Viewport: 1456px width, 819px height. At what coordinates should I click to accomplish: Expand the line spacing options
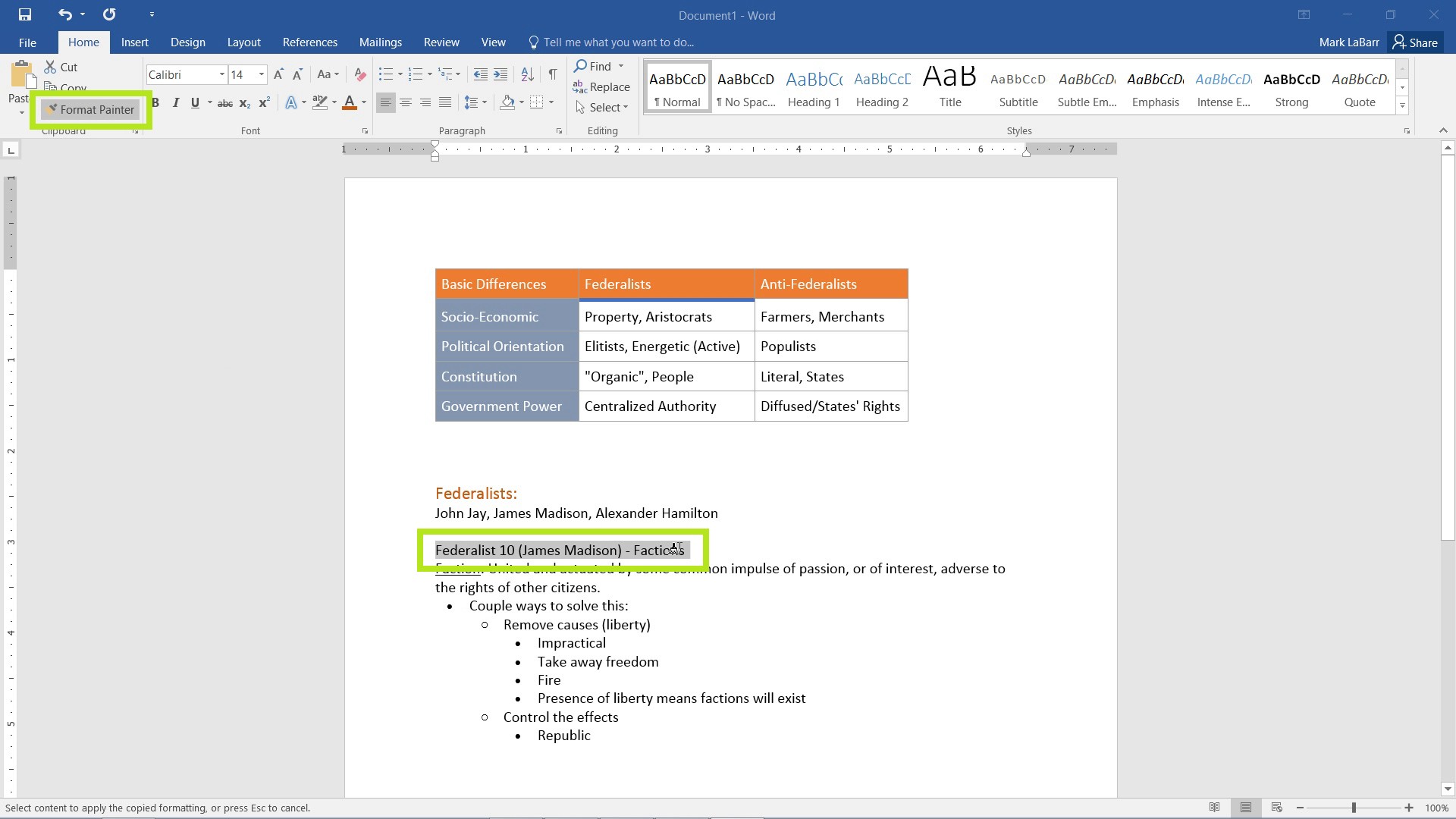[x=483, y=102]
